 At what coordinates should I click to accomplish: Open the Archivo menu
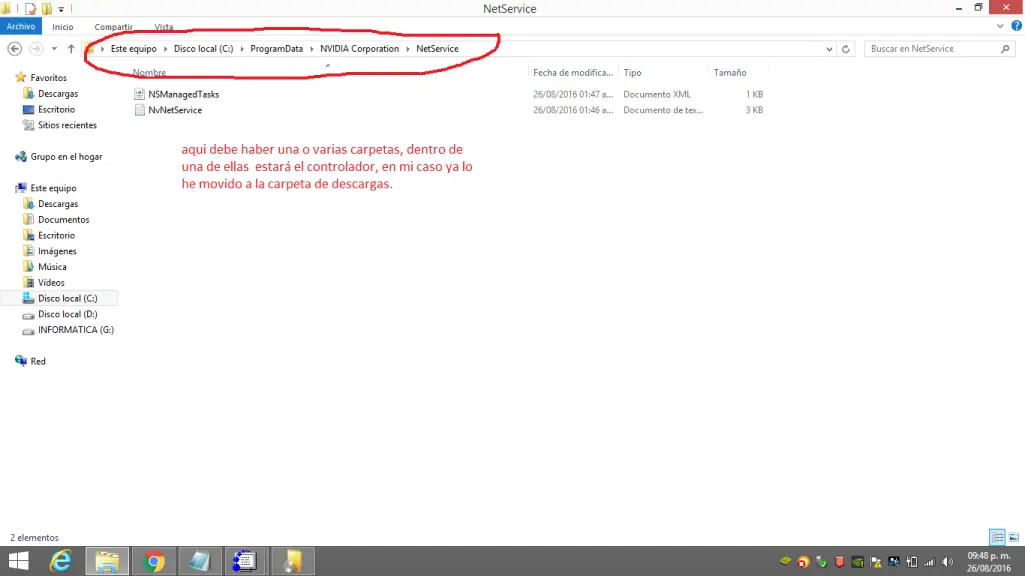(21, 26)
